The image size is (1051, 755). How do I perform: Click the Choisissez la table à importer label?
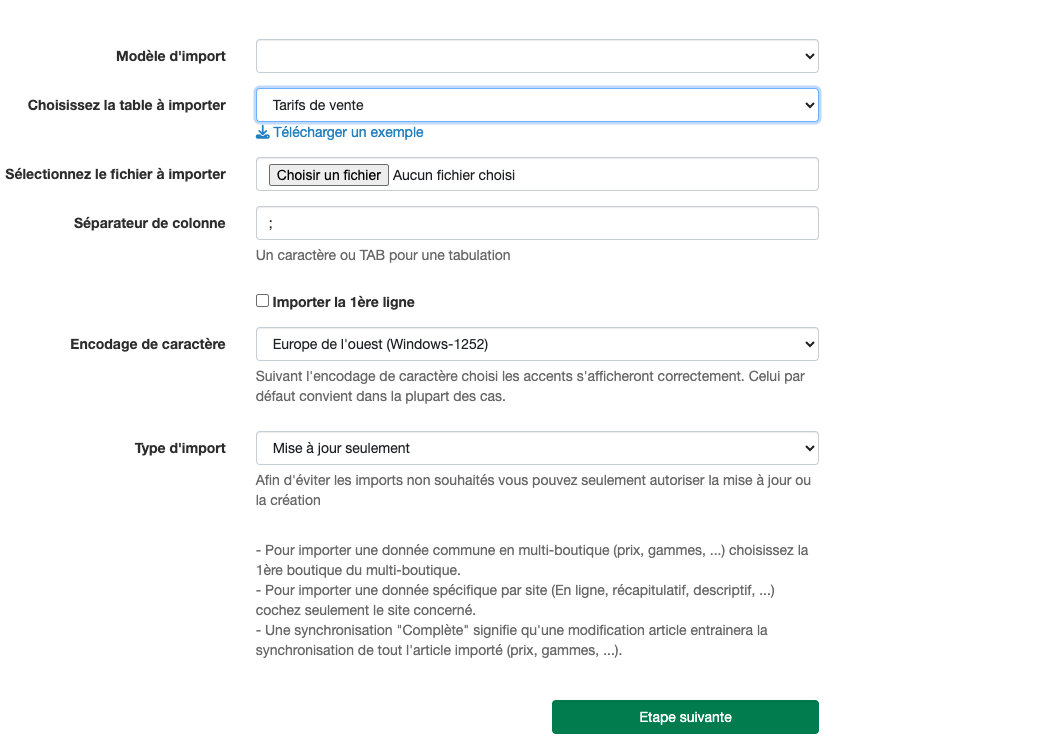[127, 105]
